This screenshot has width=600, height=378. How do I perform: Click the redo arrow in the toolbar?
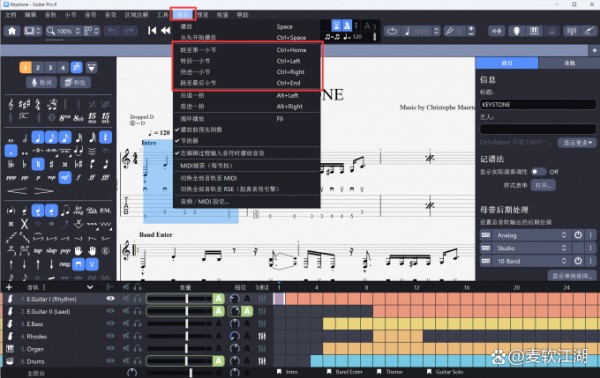(129, 31)
